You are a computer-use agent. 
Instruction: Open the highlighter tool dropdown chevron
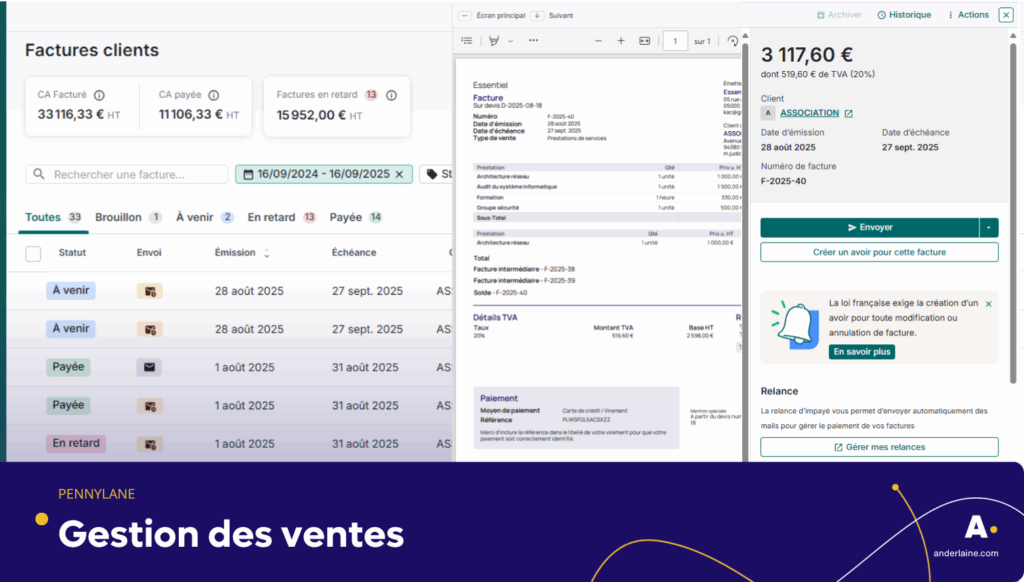(x=510, y=41)
